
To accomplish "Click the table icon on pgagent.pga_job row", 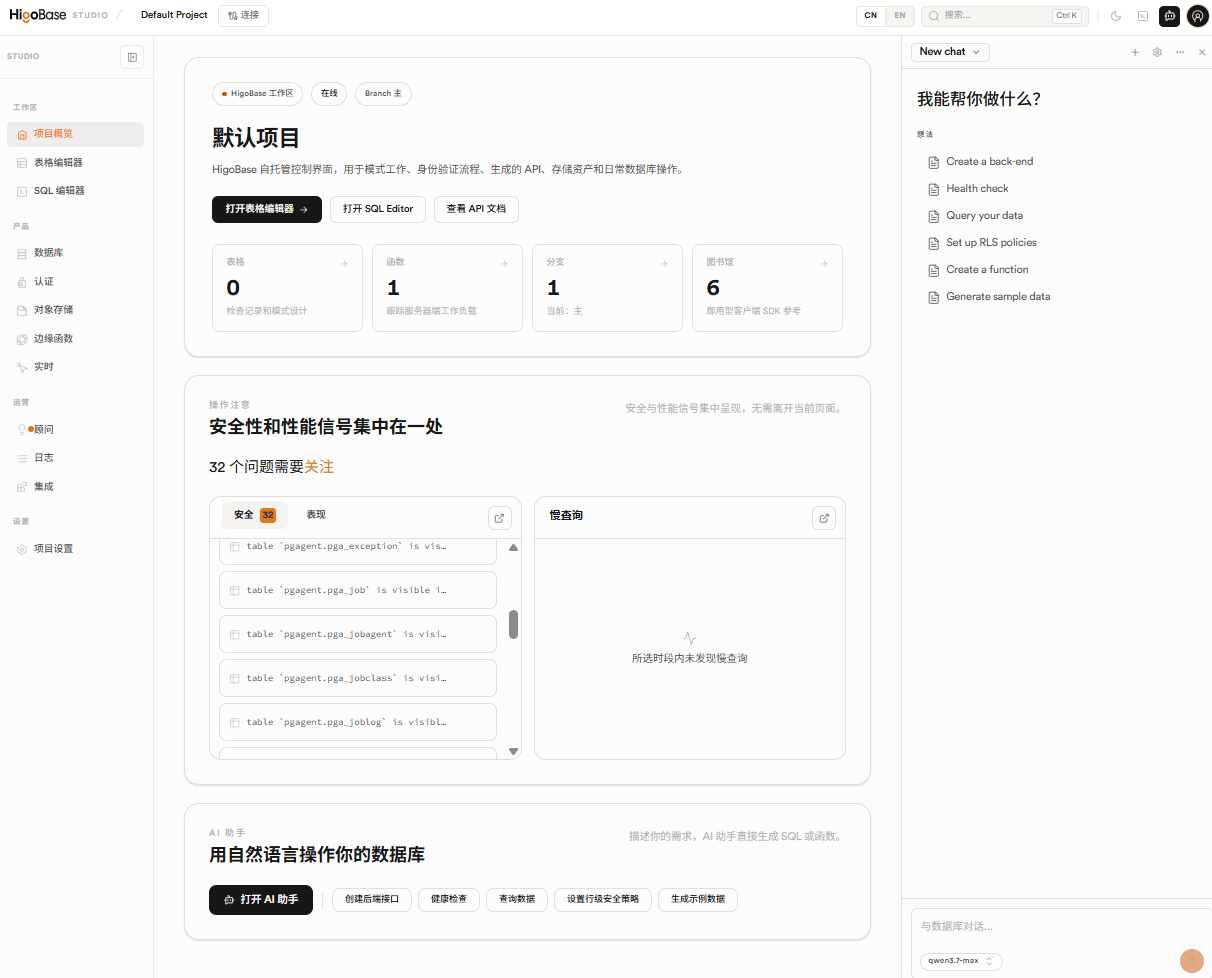I will point(235,591).
